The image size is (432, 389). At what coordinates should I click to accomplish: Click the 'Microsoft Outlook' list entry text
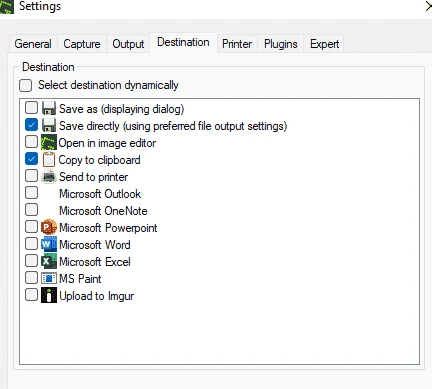click(x=100, y=194)
